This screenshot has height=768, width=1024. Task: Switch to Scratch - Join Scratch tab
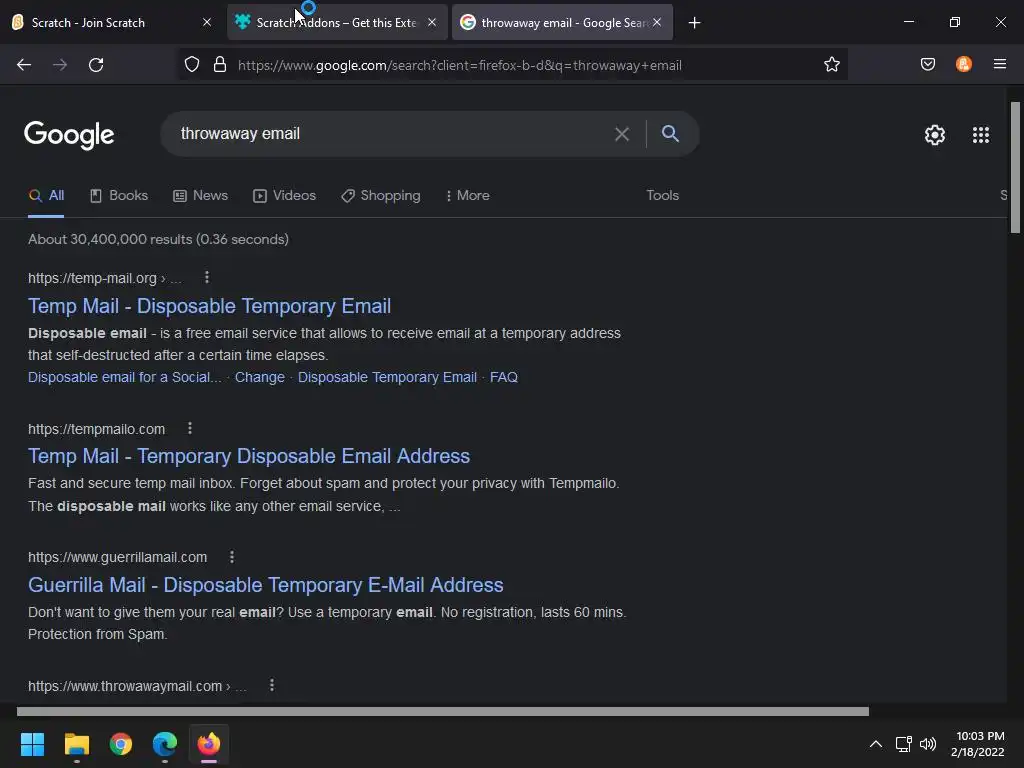point(112,23)
